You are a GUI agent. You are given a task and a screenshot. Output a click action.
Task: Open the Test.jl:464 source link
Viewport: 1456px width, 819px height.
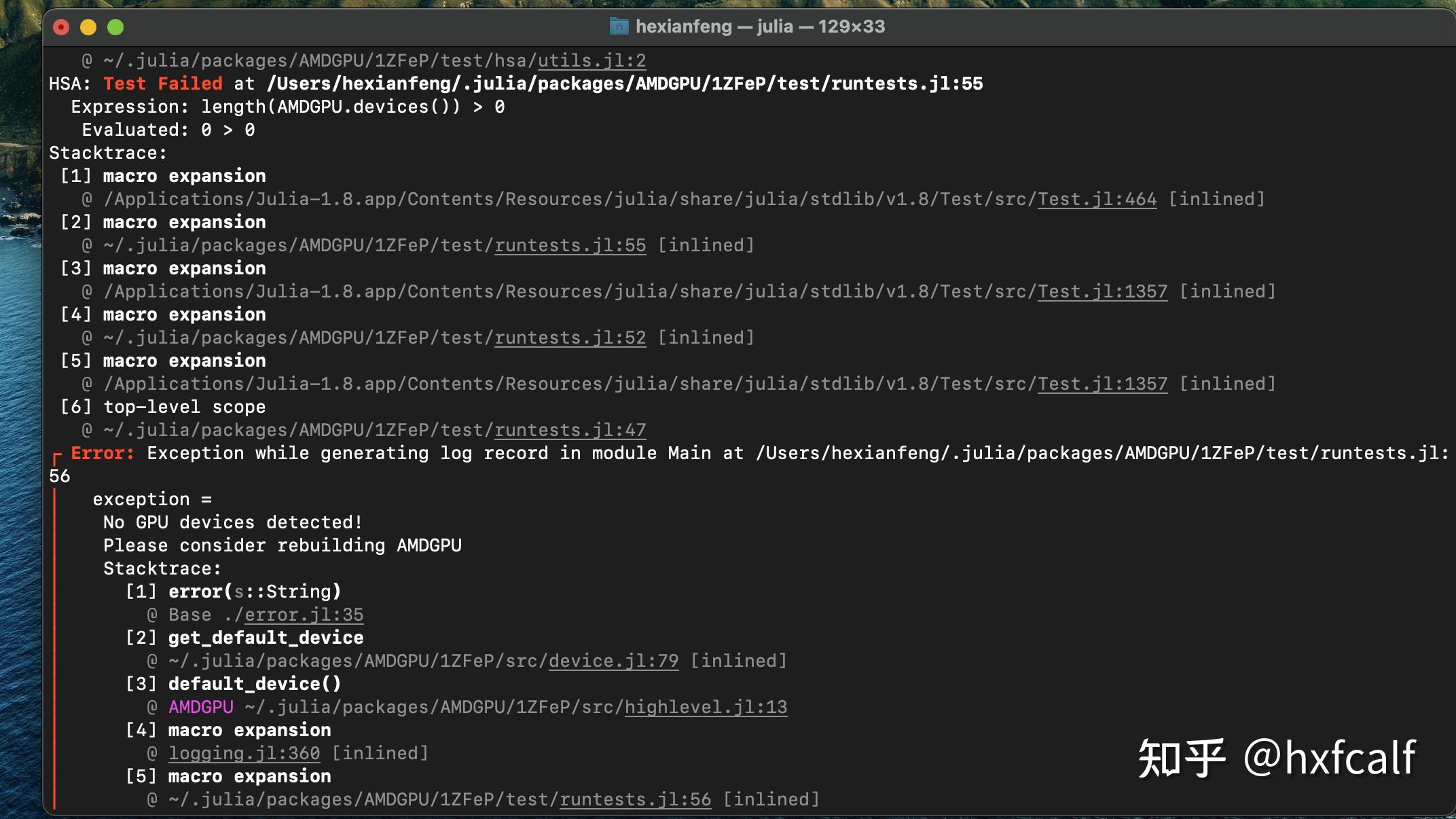click(x=1097, y=199)
